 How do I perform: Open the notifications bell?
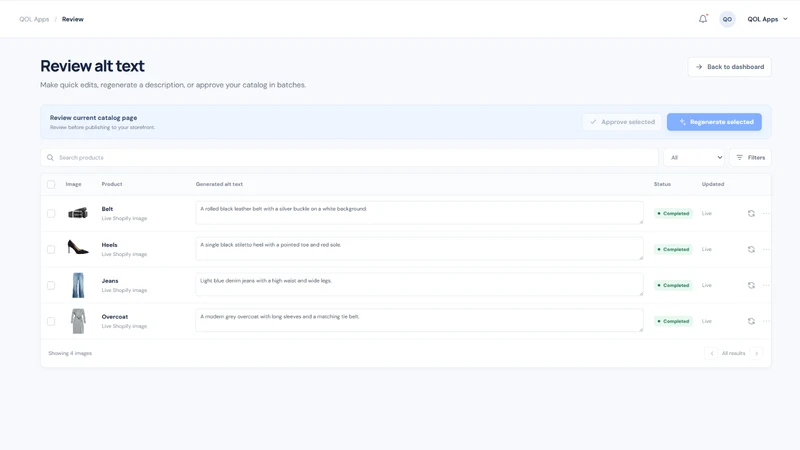coord(703,19)
